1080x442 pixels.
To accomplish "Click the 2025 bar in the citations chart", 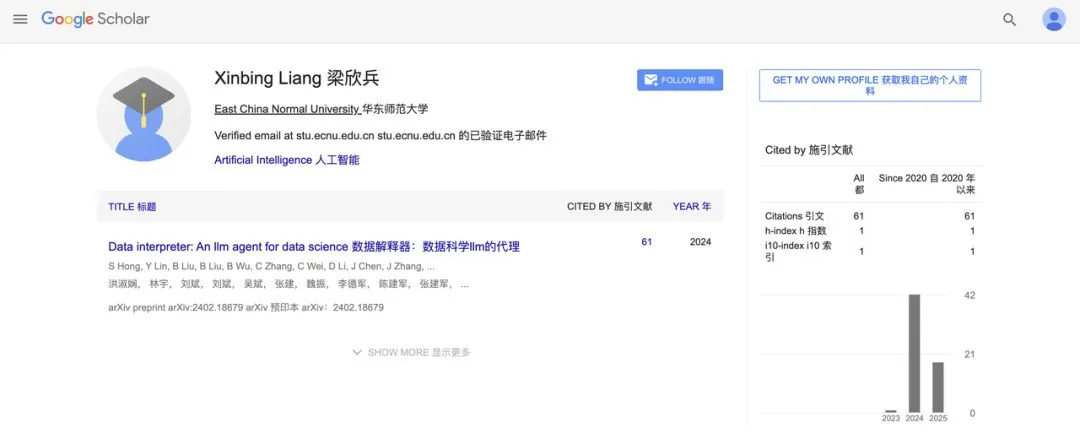I will coord(938,387).
